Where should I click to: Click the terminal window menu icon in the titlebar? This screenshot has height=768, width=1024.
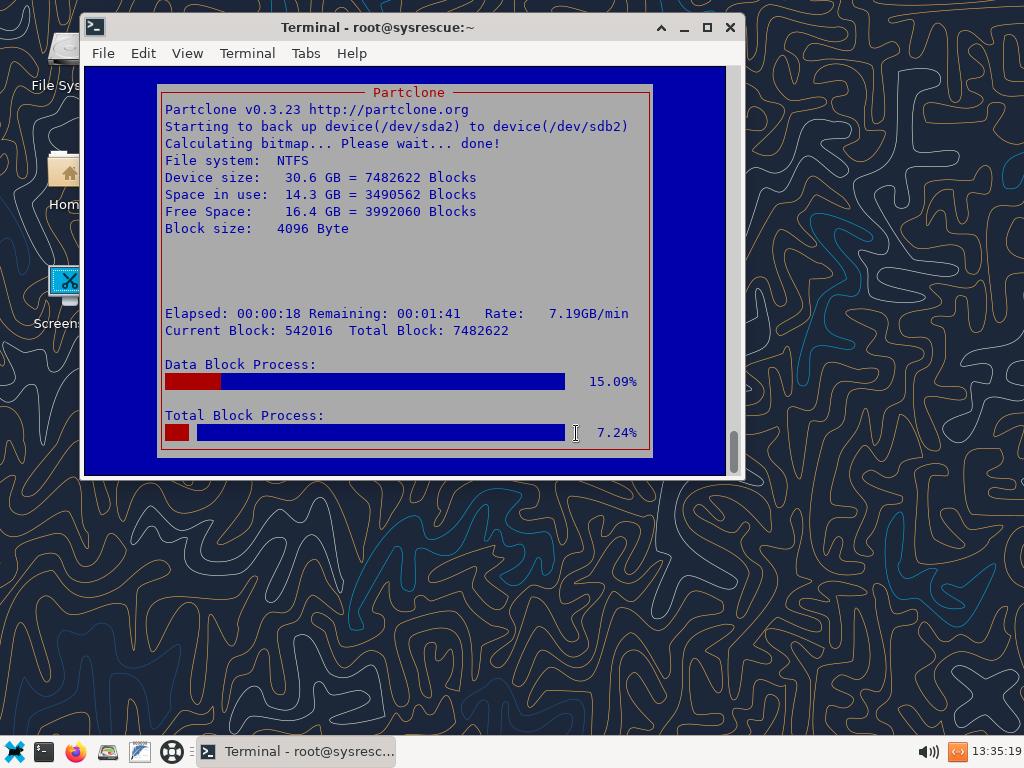(95, 27)
